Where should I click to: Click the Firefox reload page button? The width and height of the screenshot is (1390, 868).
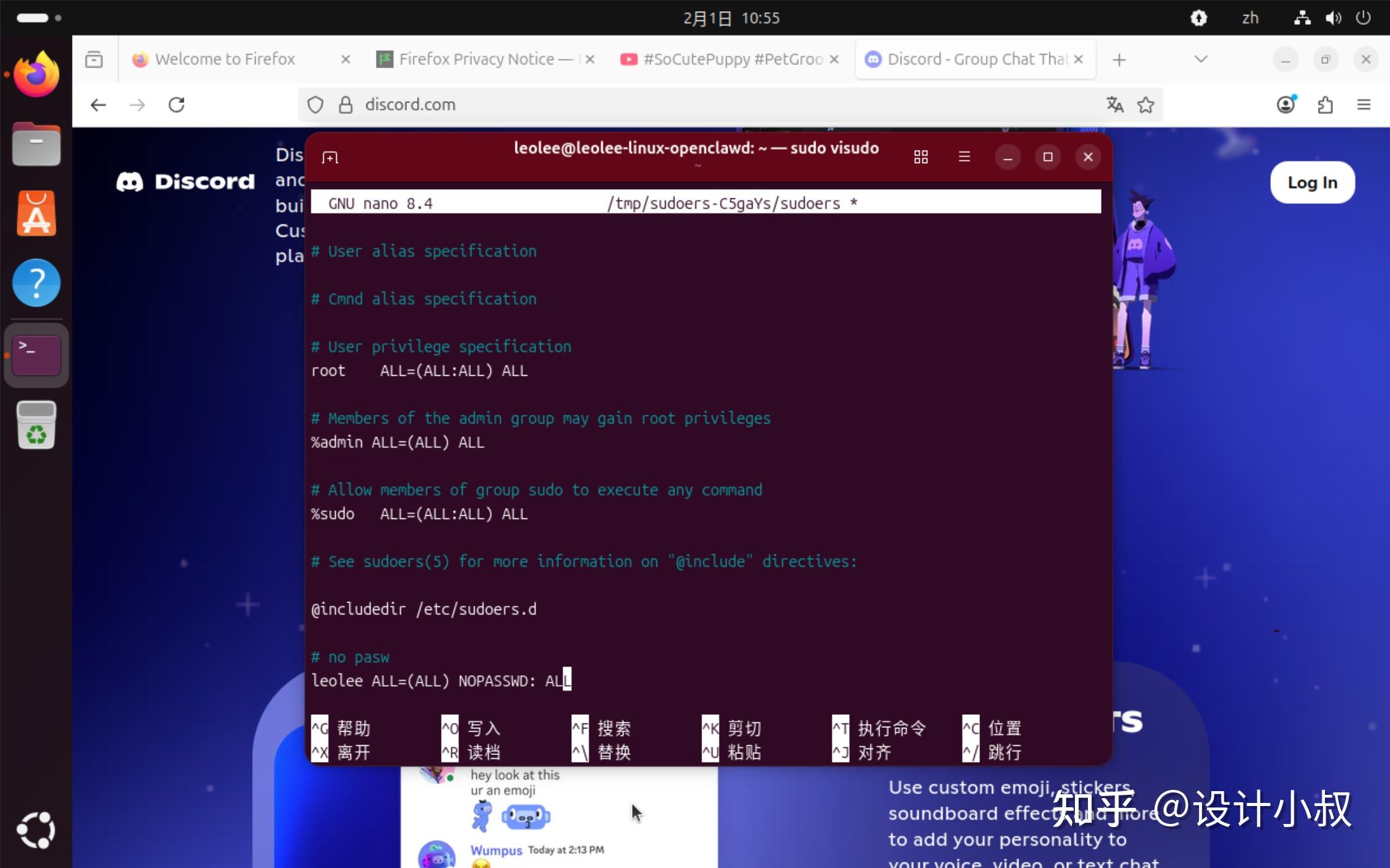coord(177,105)
